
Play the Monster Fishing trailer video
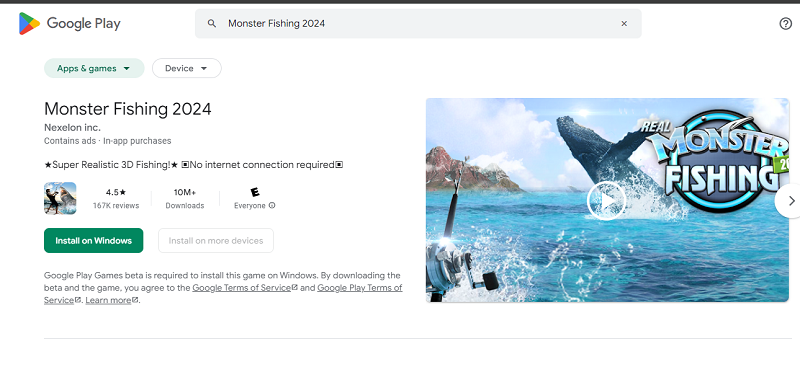[x=606, y=201]
